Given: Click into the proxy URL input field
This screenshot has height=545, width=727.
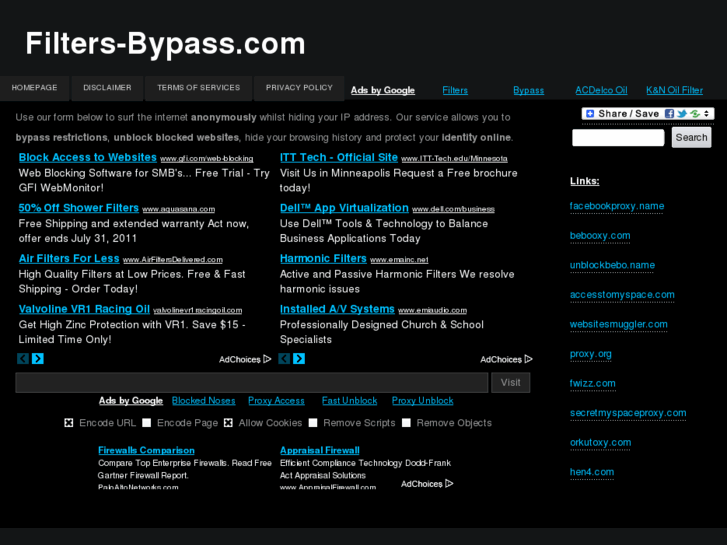Looking at the screenshot, I should 252,383.
